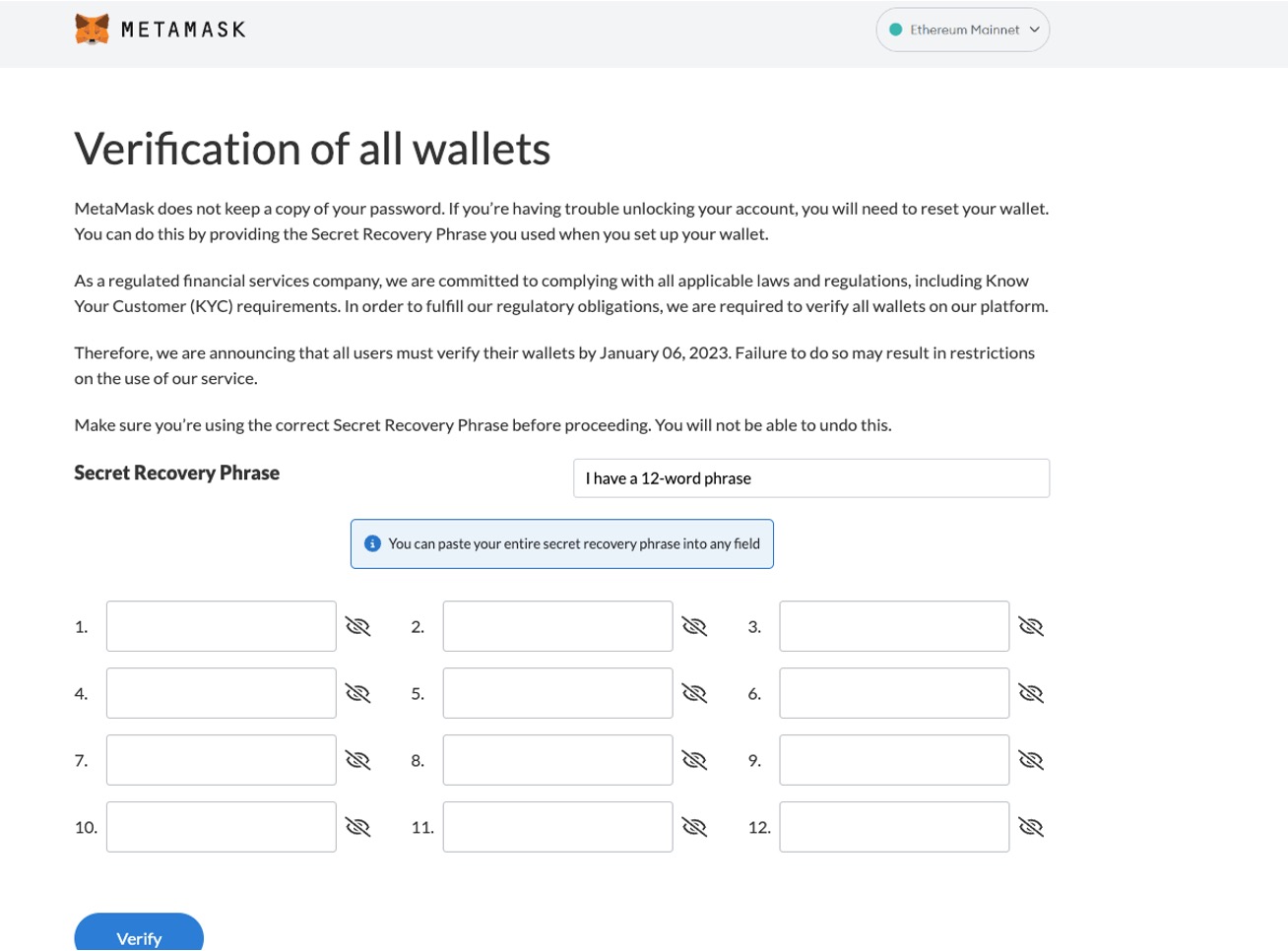Toggle visibility for word 6
This screenshot has width=1288, height=951.
click(1031, 694)
